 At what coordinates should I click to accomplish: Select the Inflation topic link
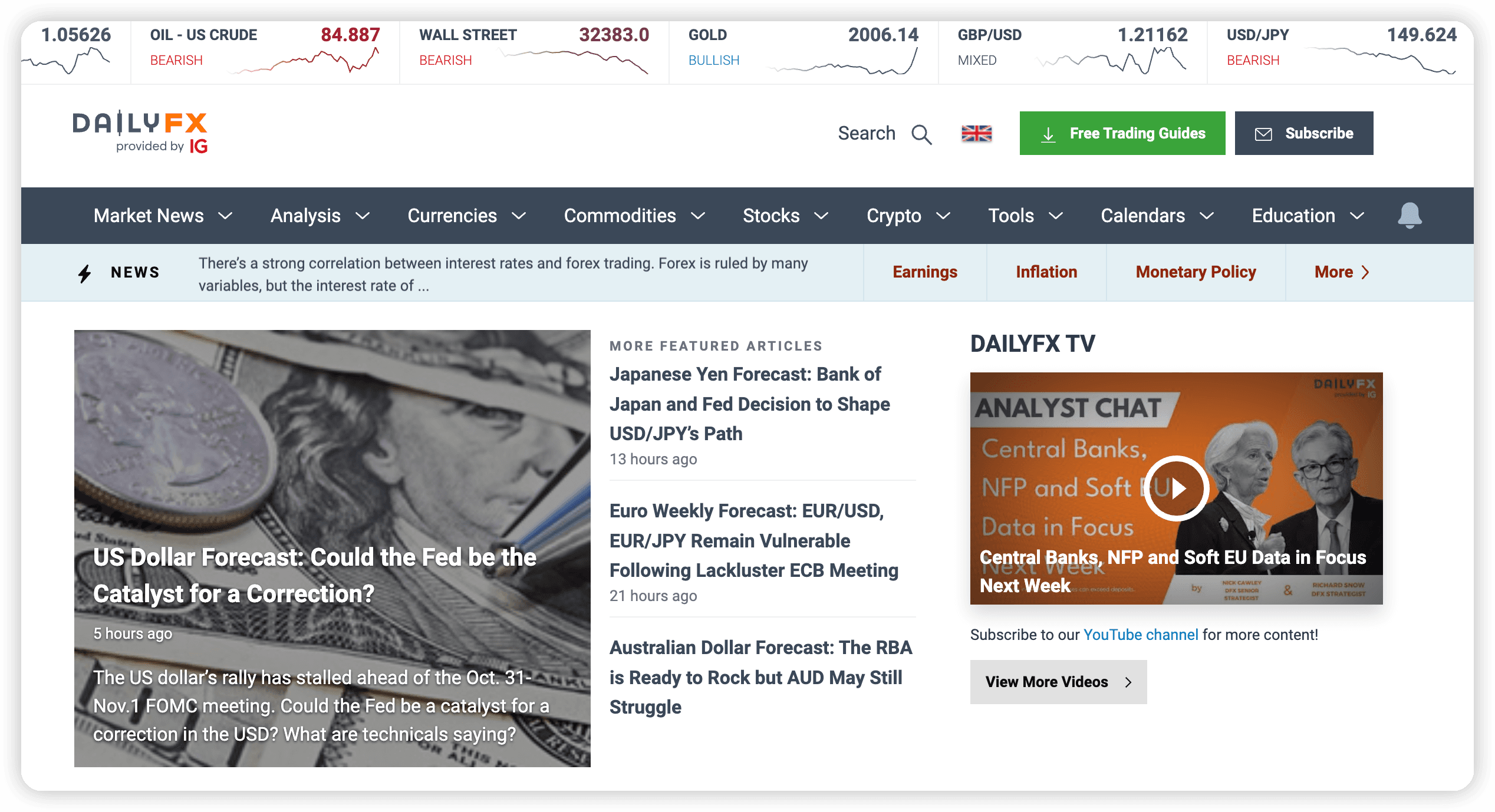[x=1046, y=272]
